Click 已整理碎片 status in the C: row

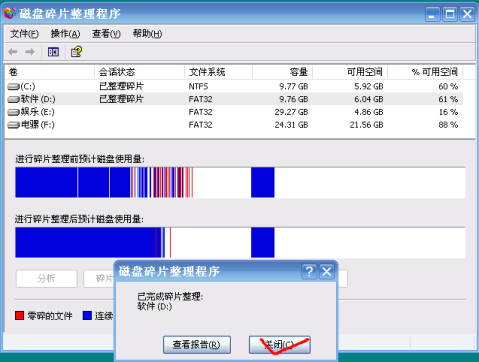(x=121, y=87)
